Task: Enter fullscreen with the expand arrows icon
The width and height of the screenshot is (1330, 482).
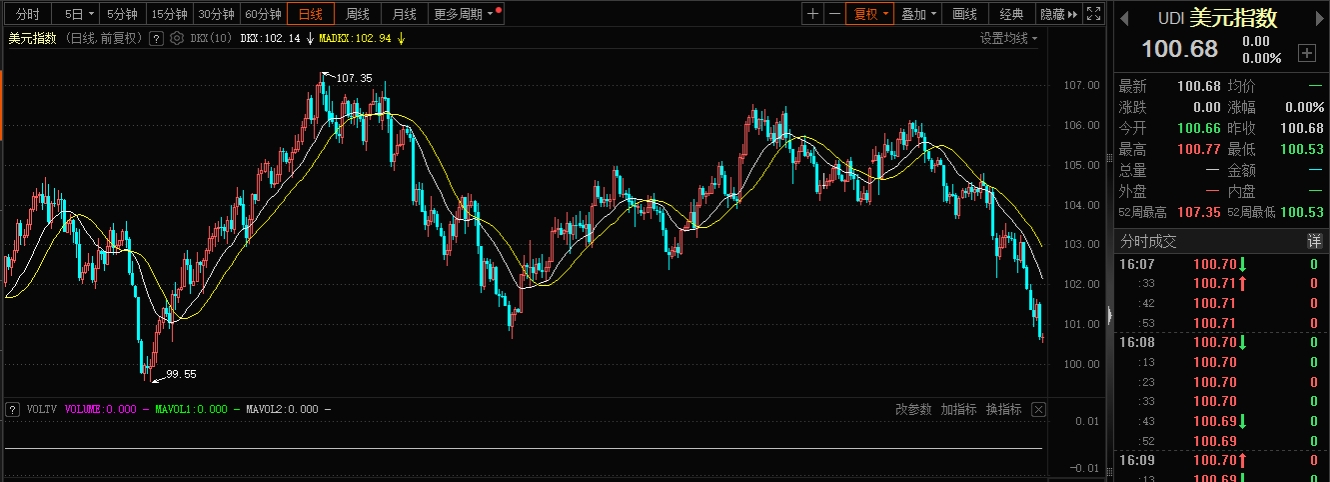Action: tap(1094, 14)
